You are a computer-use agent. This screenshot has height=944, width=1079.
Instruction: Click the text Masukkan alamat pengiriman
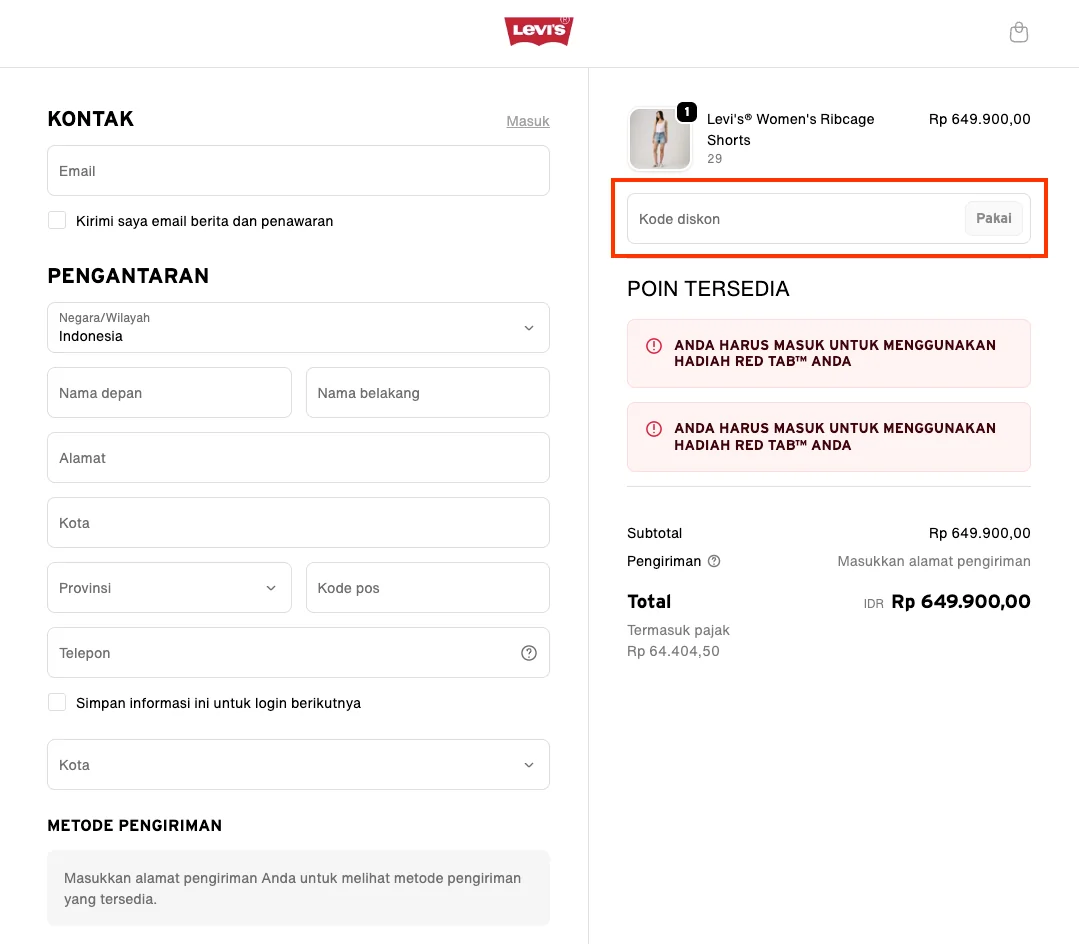pos(934,561)
